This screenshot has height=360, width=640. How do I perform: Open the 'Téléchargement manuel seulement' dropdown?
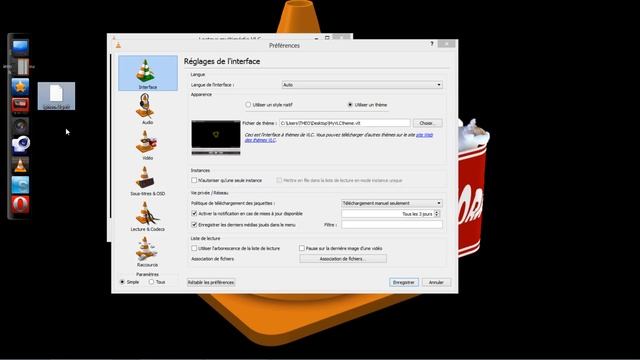[x=392, y=203]
